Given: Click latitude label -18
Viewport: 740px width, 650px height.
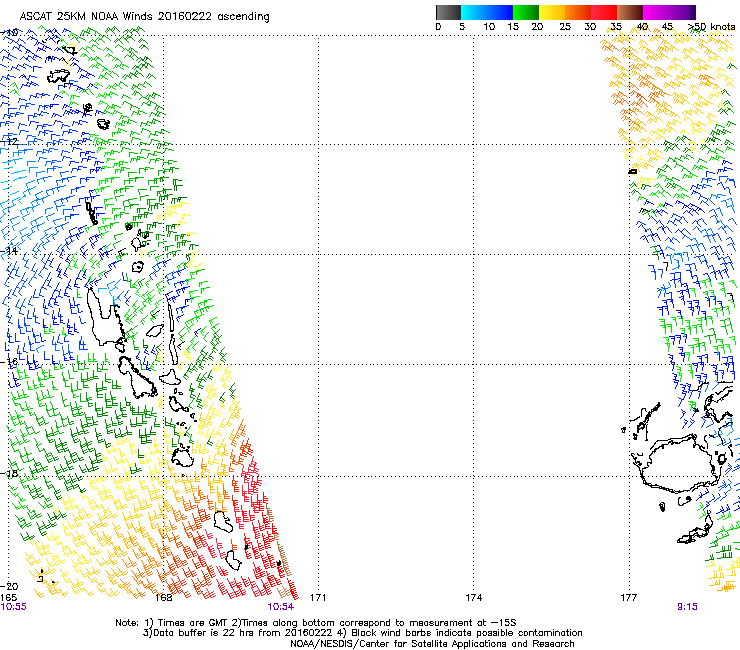Looking at the screenshot, I should [x=9, y=473].
